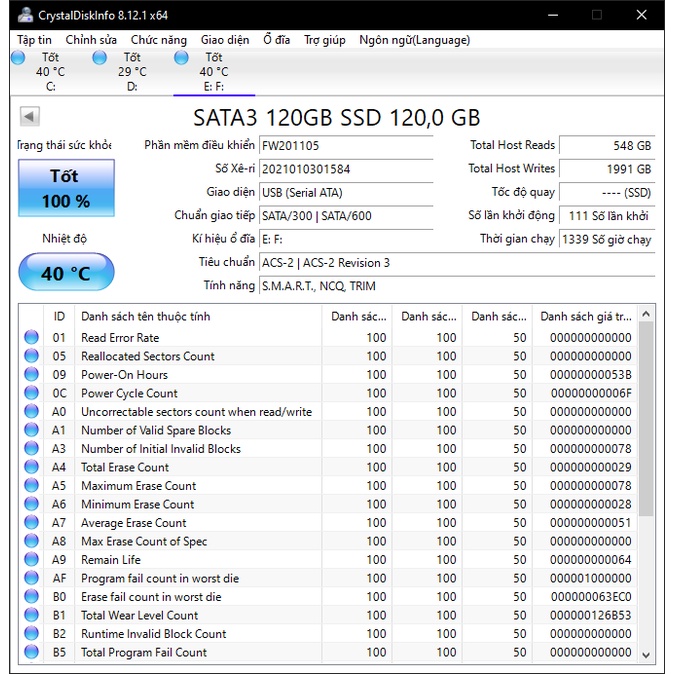Click features field S.M.A.R.T., NCQ, TRIM
Image resolution: width=674 pixels, height=674 pixels.
pos(457,286)
